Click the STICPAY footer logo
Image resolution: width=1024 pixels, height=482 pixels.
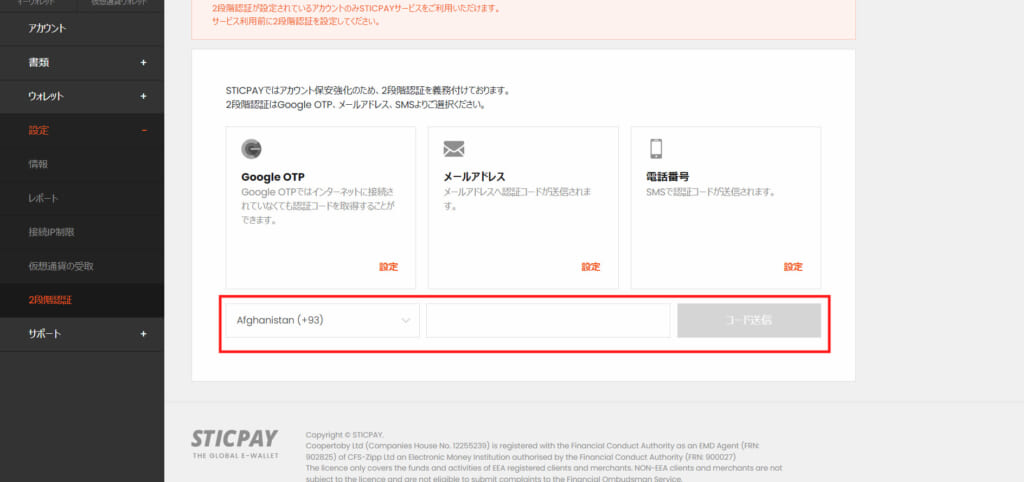(234, 443)
